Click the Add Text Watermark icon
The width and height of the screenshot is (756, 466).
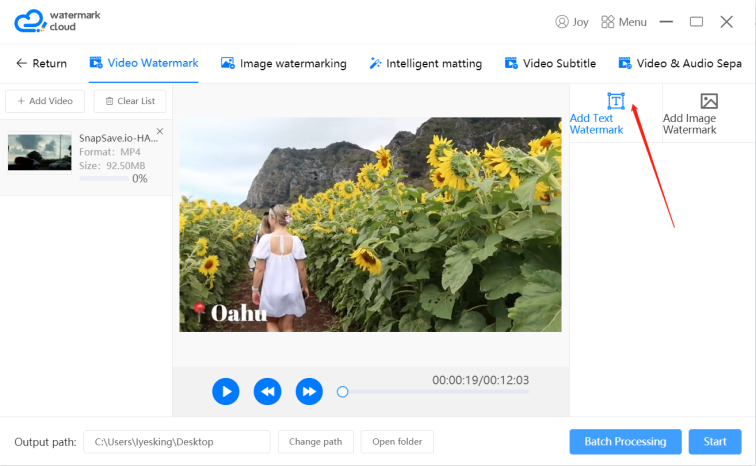click(615, 101)
